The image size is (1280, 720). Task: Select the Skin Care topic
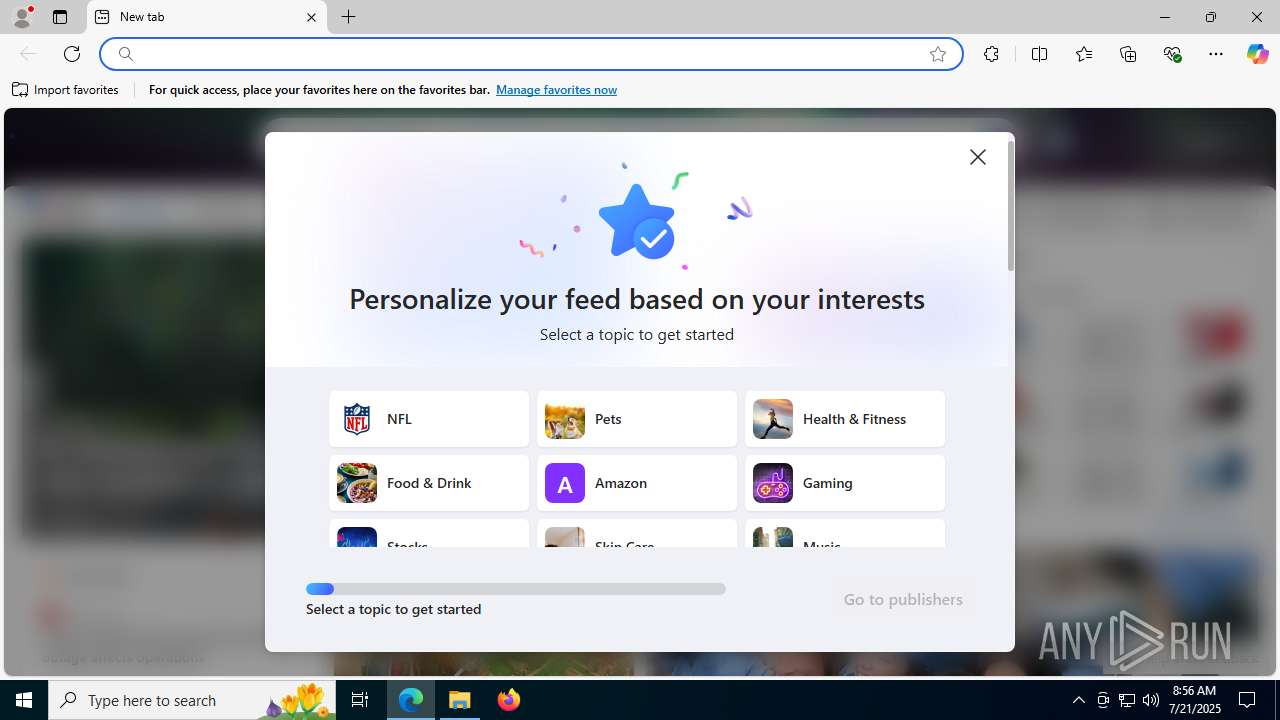point(637,534)
